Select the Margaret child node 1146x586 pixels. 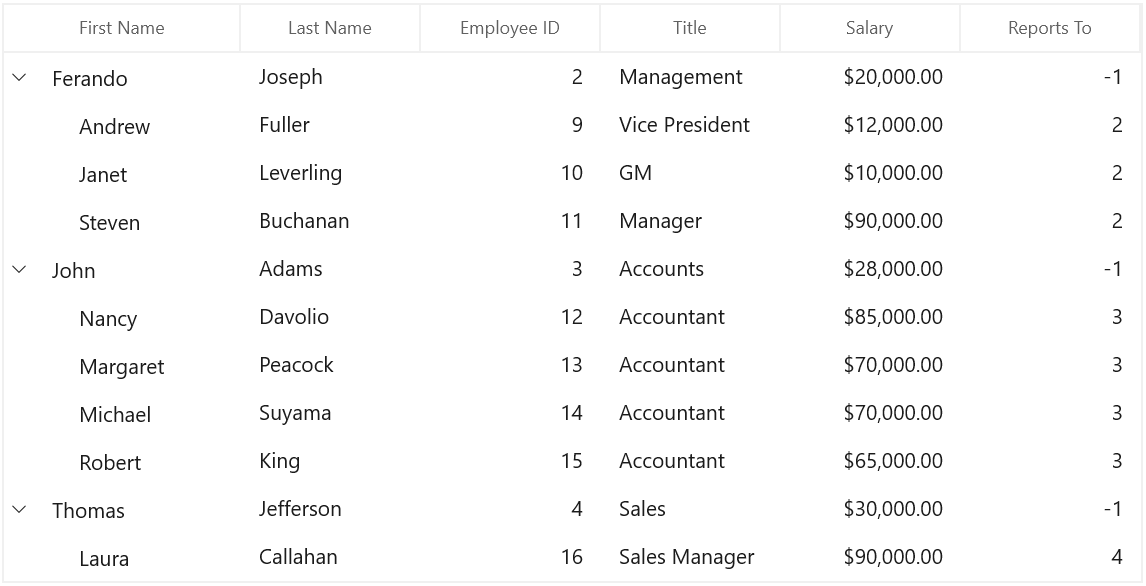tap(122, 367)
